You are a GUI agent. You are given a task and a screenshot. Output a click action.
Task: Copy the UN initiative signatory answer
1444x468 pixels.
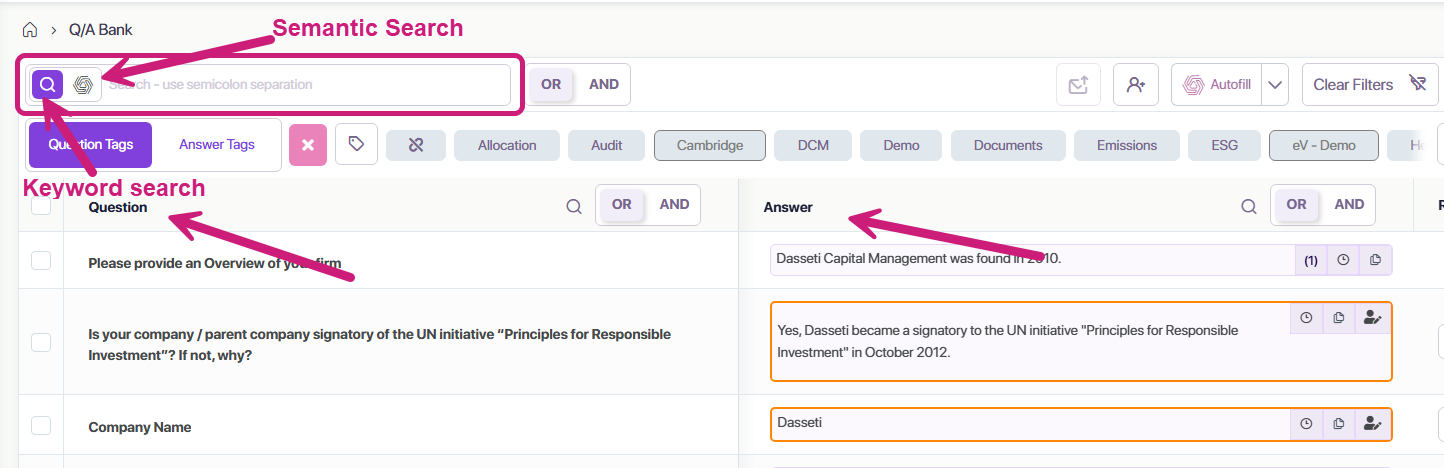1338,318
